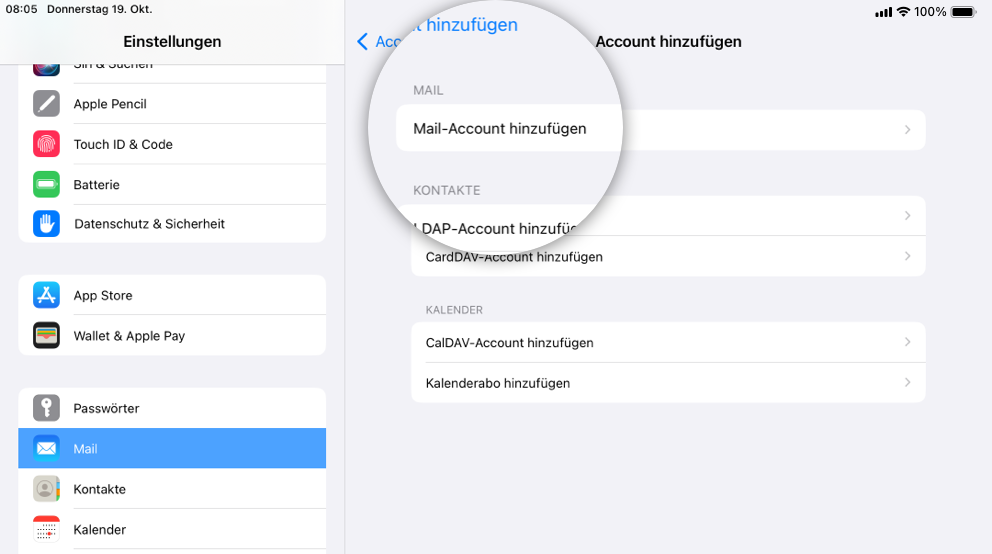Choose Kalenderabo hinzufügen

tap(668, 383)
